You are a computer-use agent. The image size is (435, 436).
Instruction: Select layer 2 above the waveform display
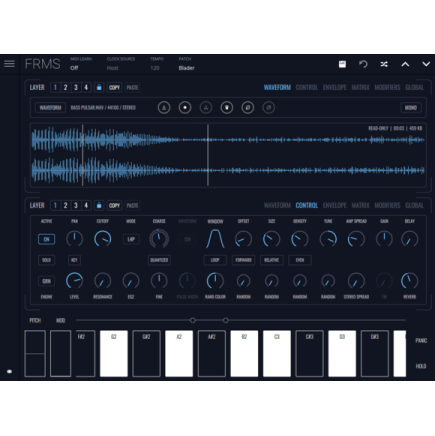66,87
